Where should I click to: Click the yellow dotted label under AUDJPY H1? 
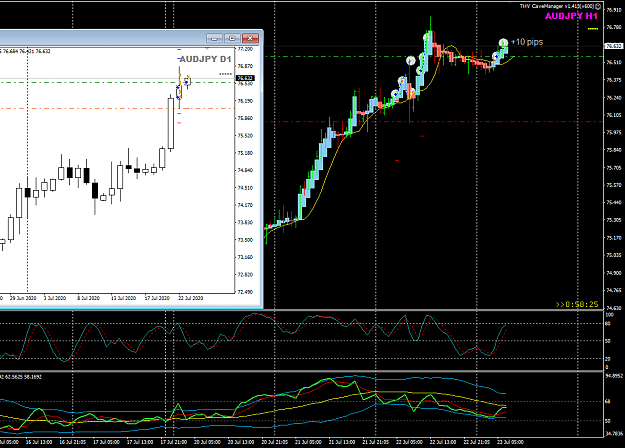(593, 29)
